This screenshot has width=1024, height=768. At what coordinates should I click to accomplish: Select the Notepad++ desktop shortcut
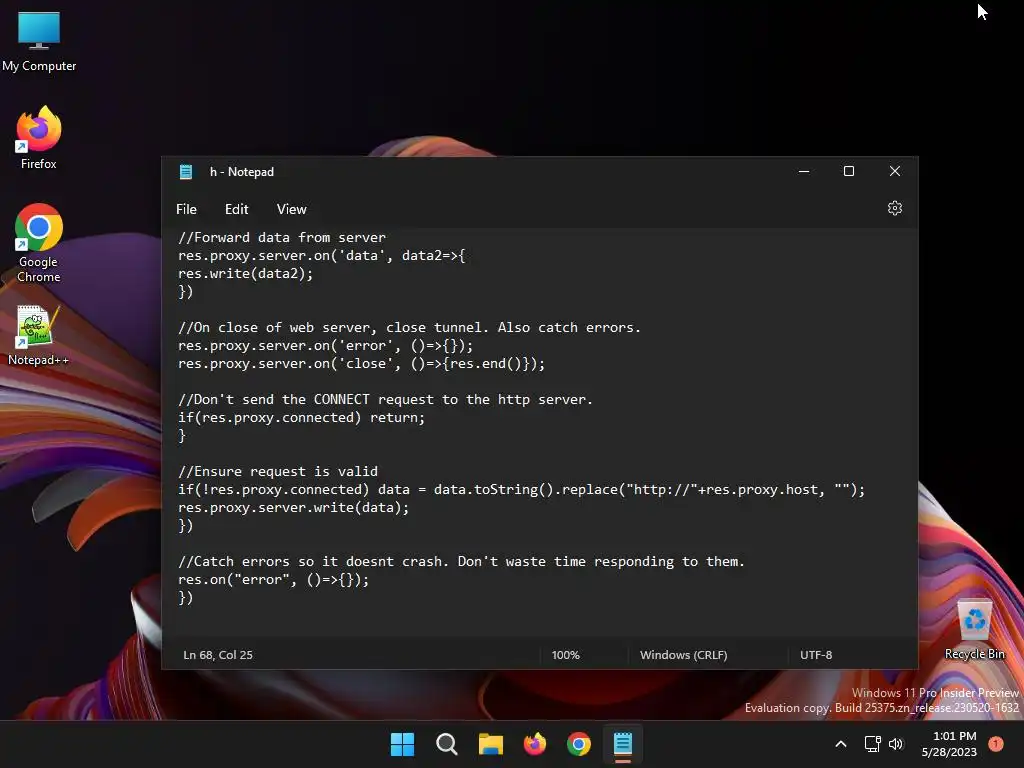tap(39, 335)
